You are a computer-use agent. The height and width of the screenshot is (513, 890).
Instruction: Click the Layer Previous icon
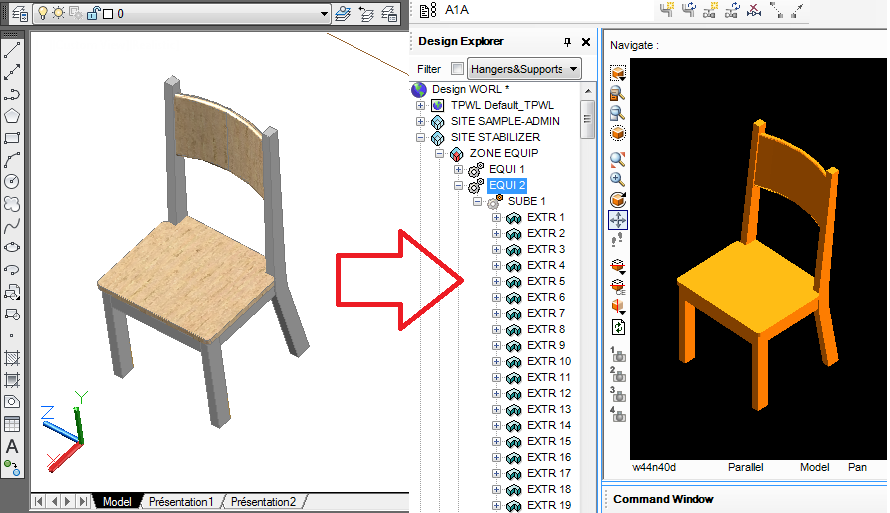click(366, 13)
